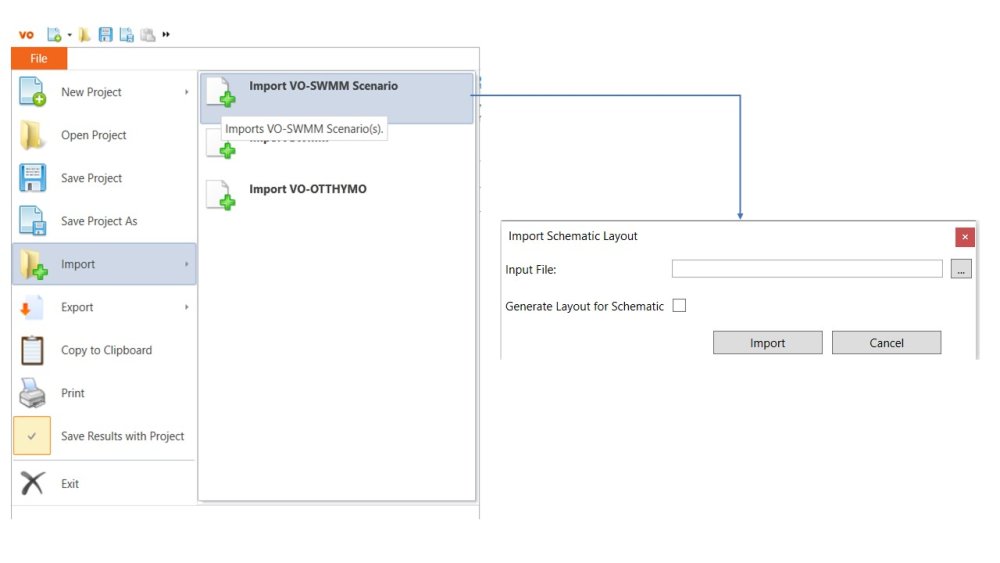The height and width of the screenshot is (563, 1000).
Task: Click the open folder icon in quick access toolbar
Action: [84, 34]
